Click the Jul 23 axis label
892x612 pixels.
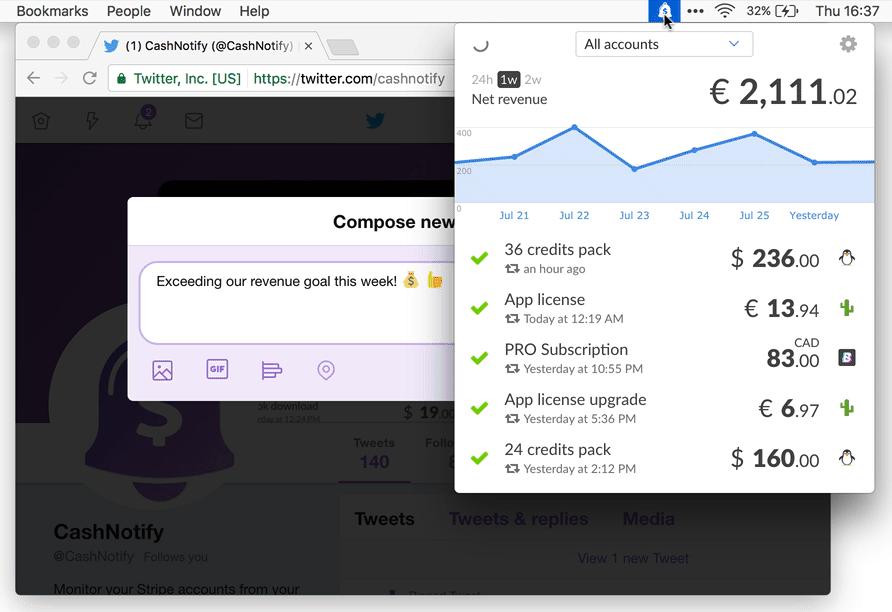(634, 216)
